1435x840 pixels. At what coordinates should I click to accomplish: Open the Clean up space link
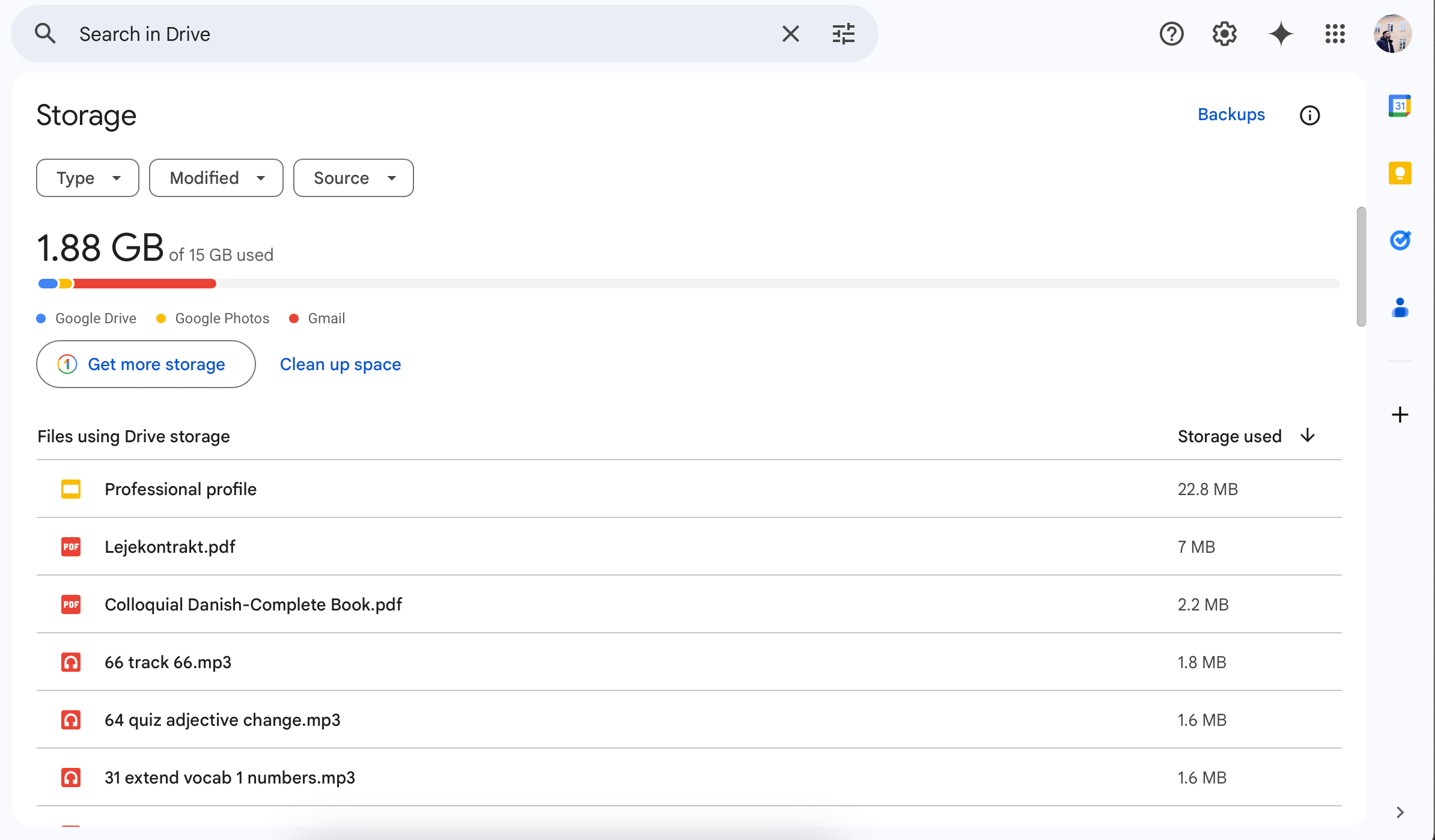coord(340,364)
